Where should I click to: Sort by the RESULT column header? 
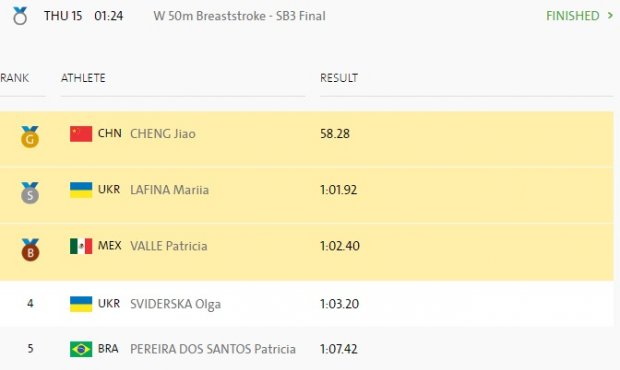[x=339, y=78]
